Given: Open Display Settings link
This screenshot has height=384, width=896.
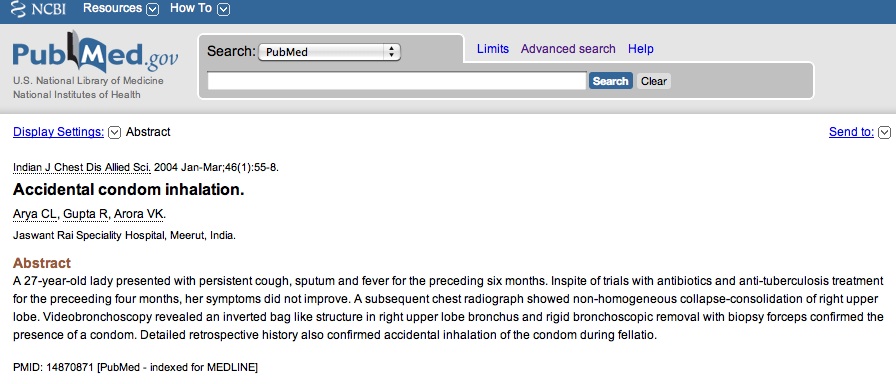Looking at the screenshot, I should click(x=58, y=132).
